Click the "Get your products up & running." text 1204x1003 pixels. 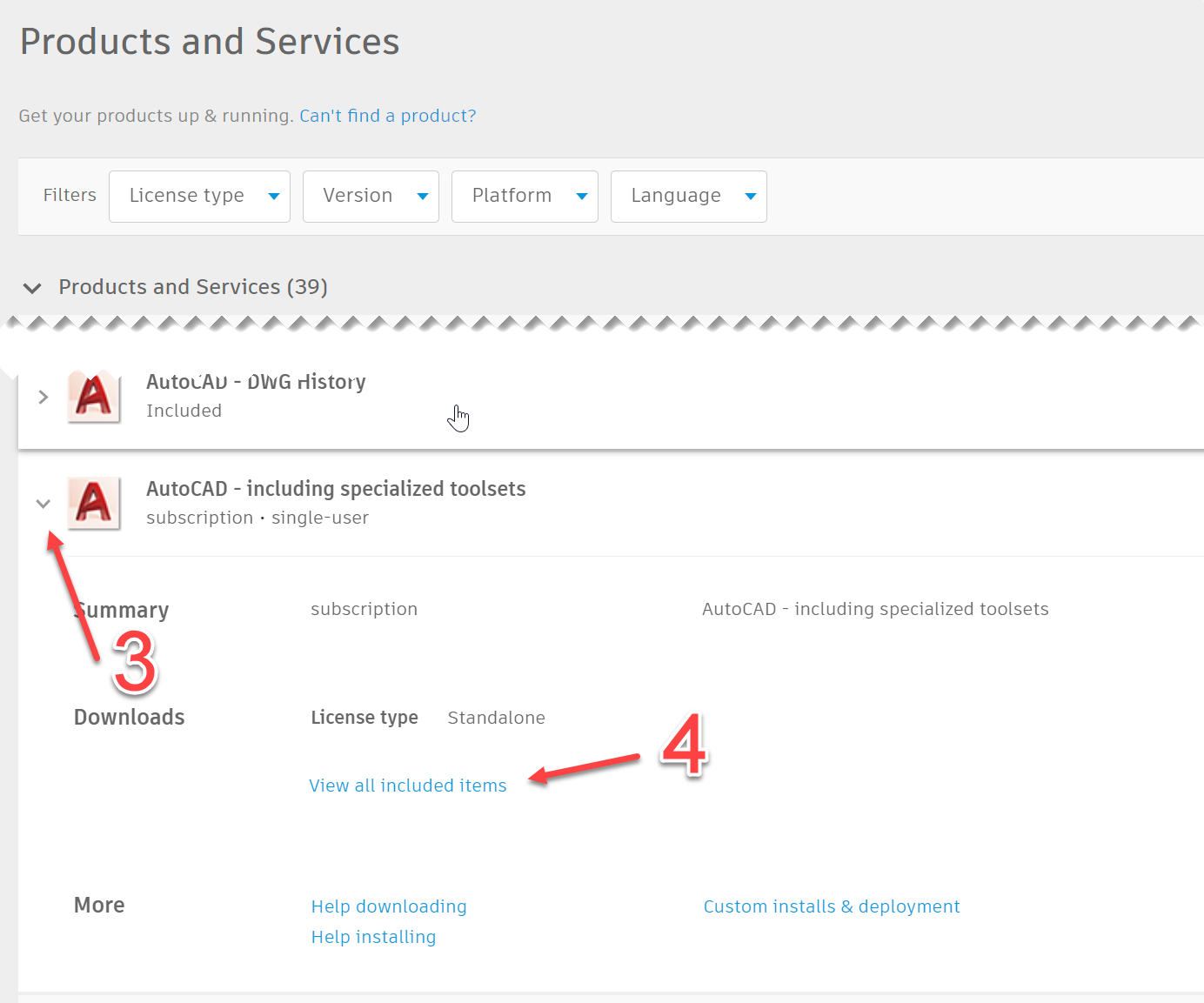pyautogui.click(x=157, y=116)
